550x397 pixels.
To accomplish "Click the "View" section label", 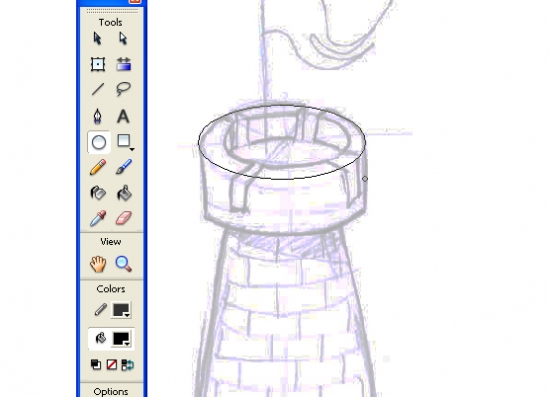I will coord(110,242).
